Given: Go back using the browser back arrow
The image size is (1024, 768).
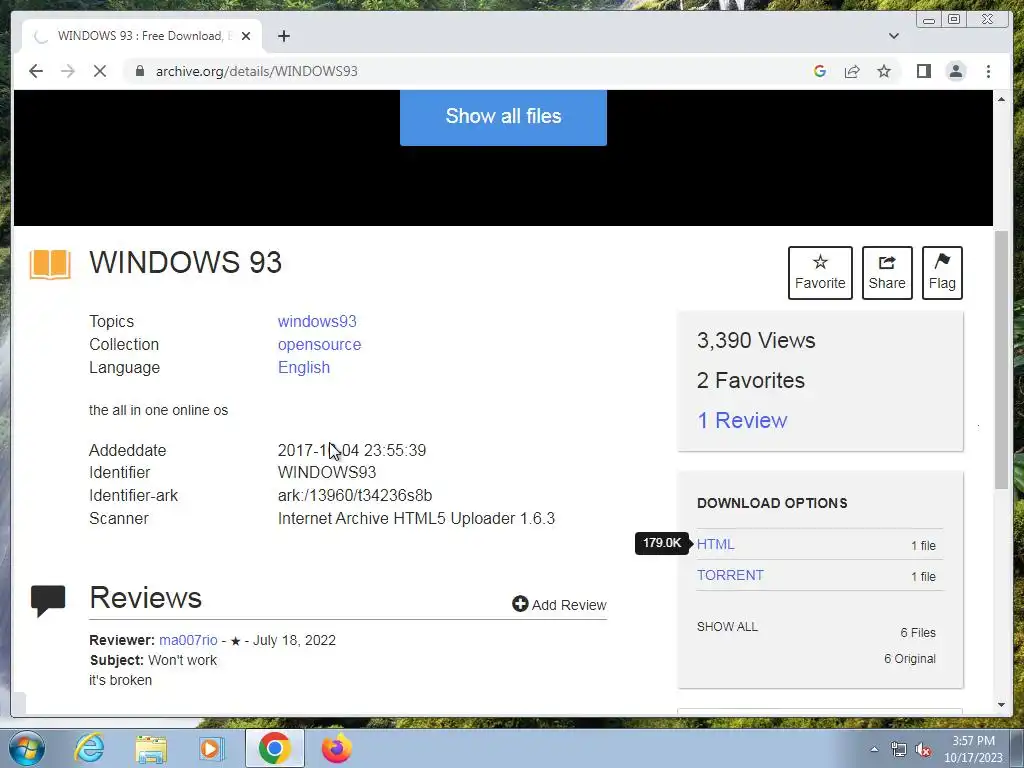Looking at the screenshot, I should click(x=36, y=71).
